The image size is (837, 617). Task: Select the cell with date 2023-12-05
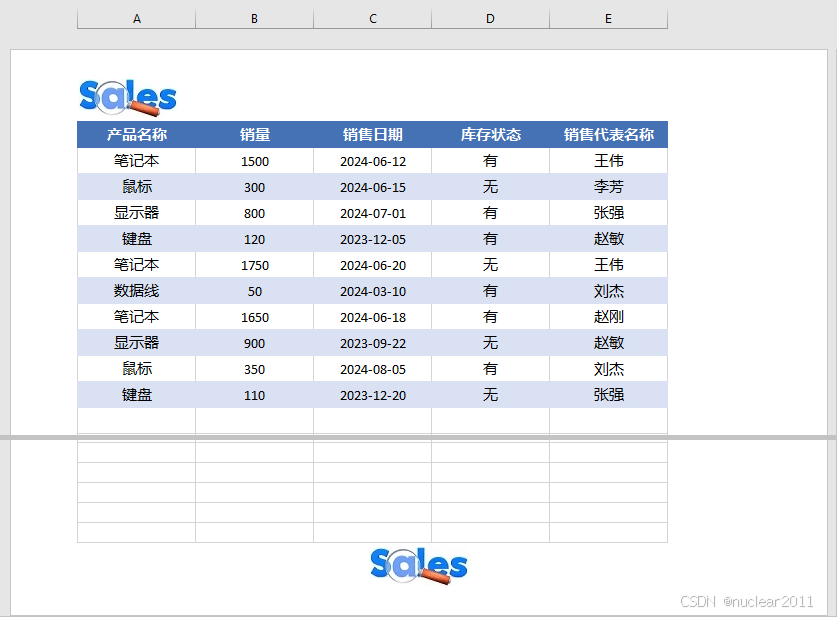point(373,239)
